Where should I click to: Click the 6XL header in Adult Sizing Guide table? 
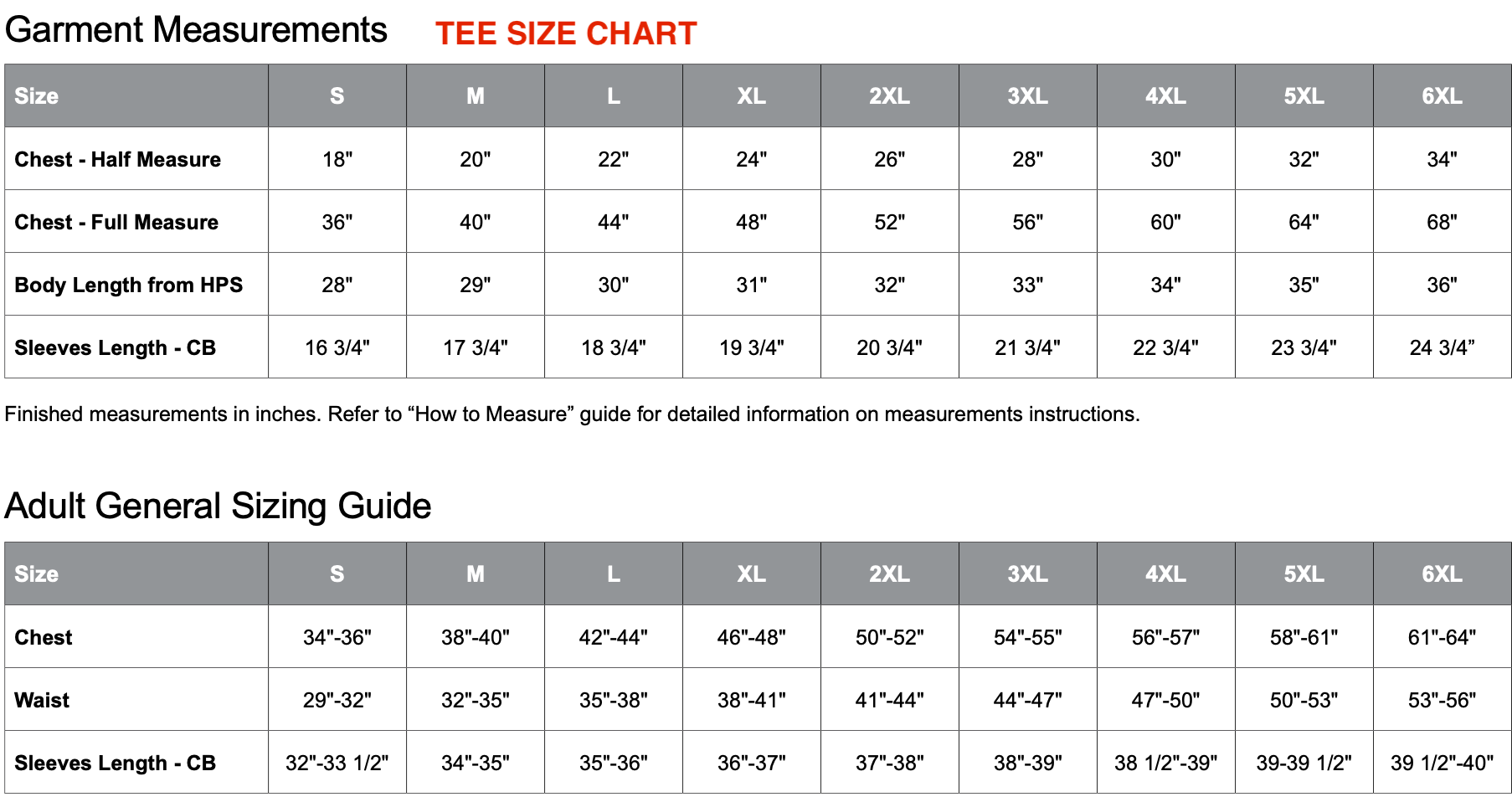coord(1442,574)
